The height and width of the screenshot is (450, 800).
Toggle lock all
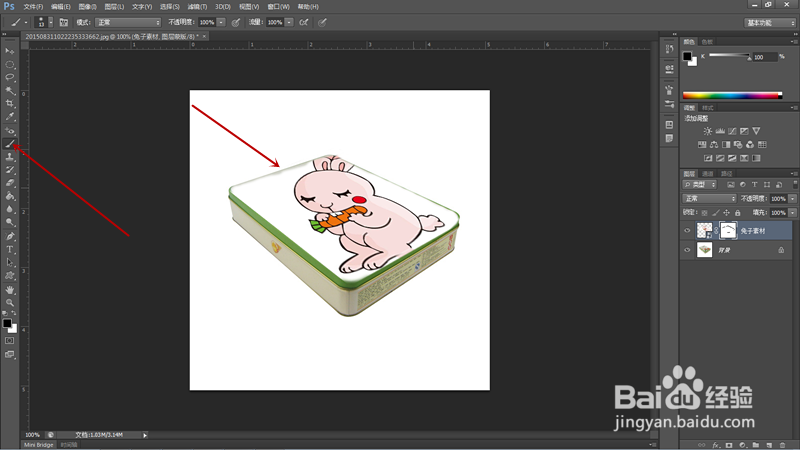tap(738, 213)
